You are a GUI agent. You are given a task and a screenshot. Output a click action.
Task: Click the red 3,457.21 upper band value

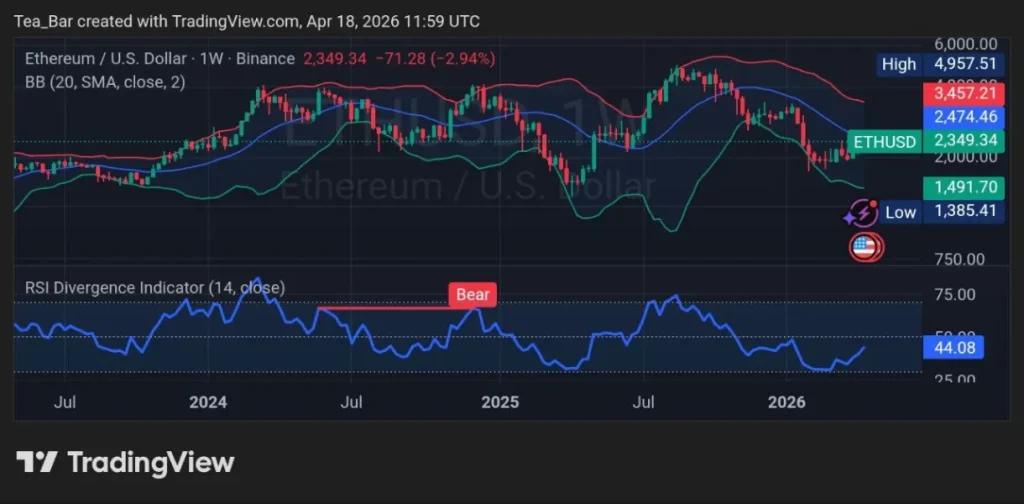[x=964, y=93]
